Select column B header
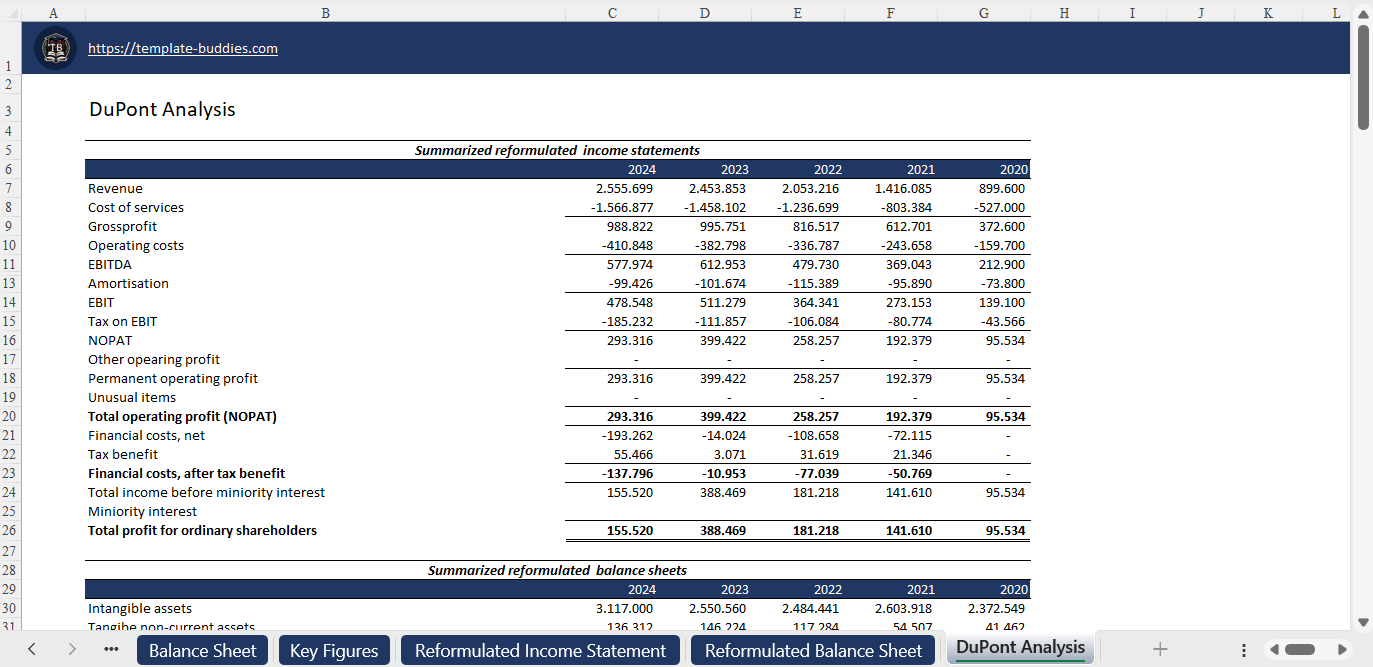The width and height of the screenshot is (1373, 667). coord(325,13)
